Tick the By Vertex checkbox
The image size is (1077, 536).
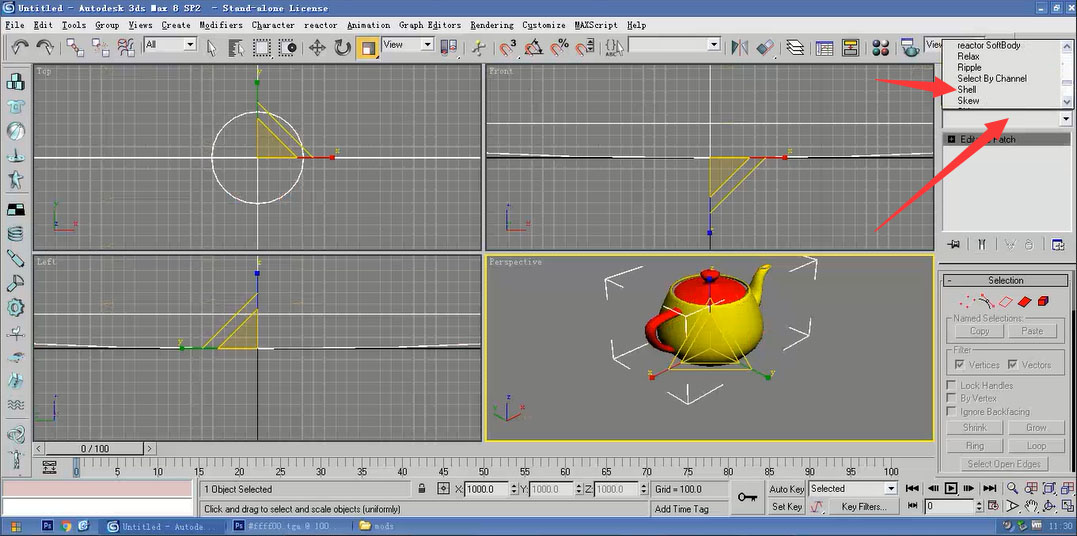click(x=952, y=398)
